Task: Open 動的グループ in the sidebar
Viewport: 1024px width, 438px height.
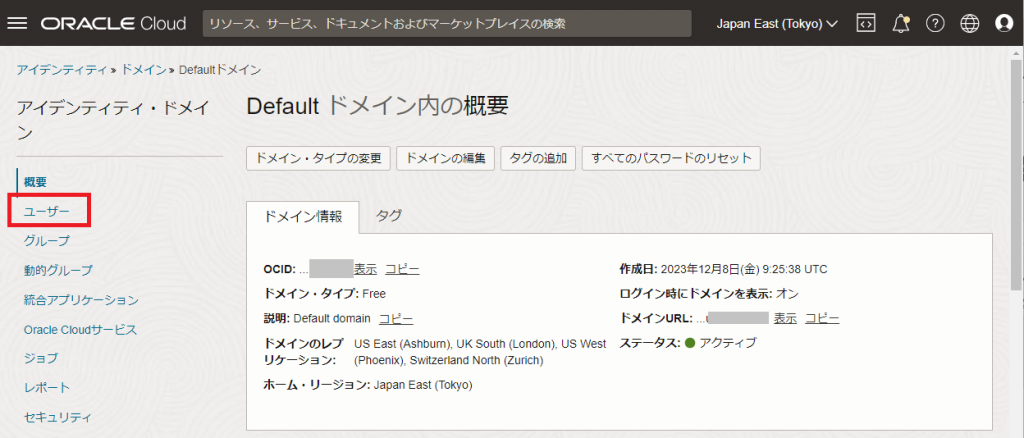Action: [x=57, y=270]
